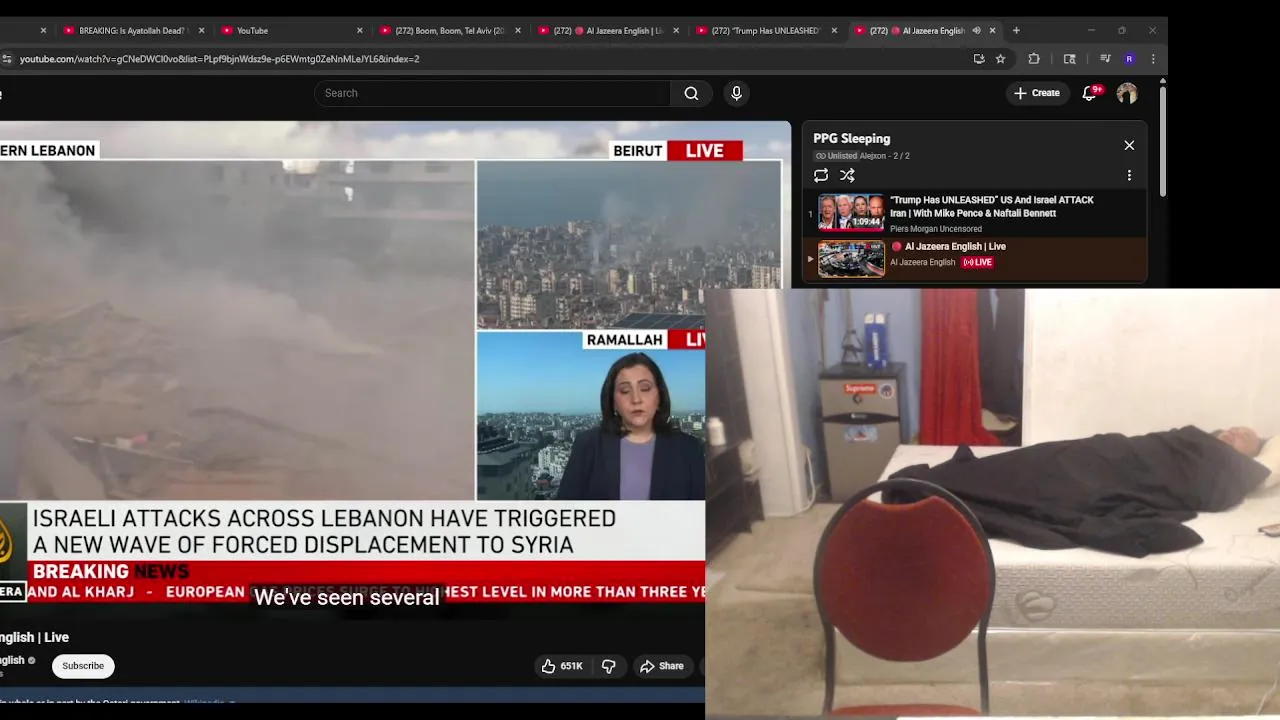The image size is (1280, 720).
Task: Click the tab search side panel icon
Action: [x=1069, y=59]
